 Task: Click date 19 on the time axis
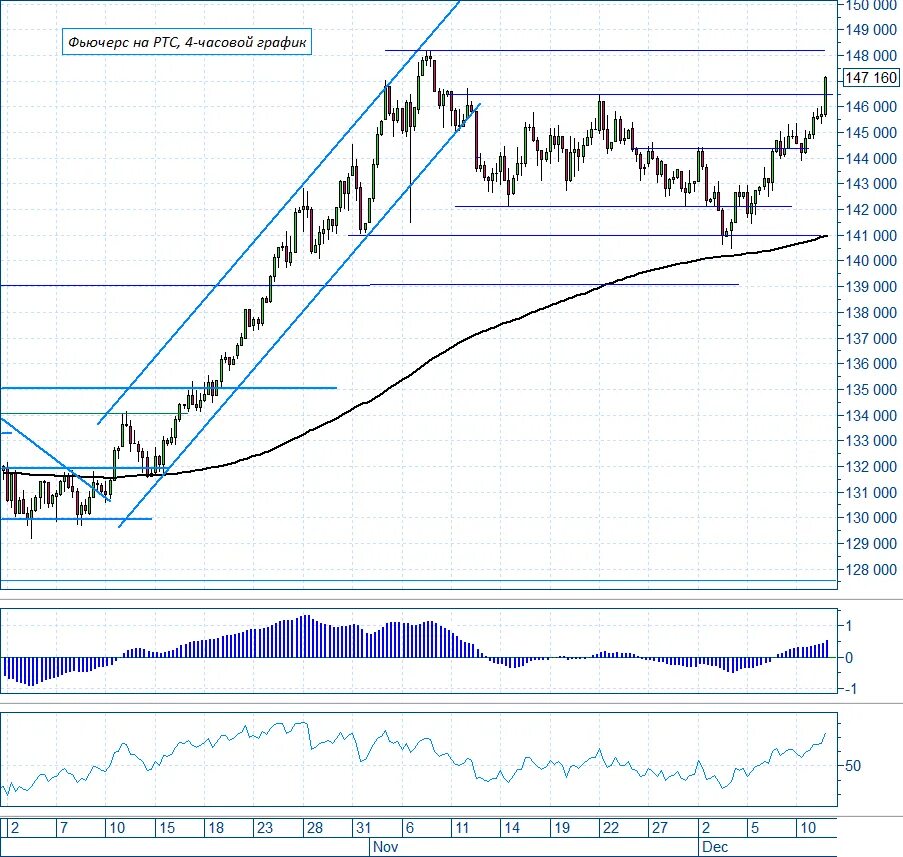tap(561, 828)
